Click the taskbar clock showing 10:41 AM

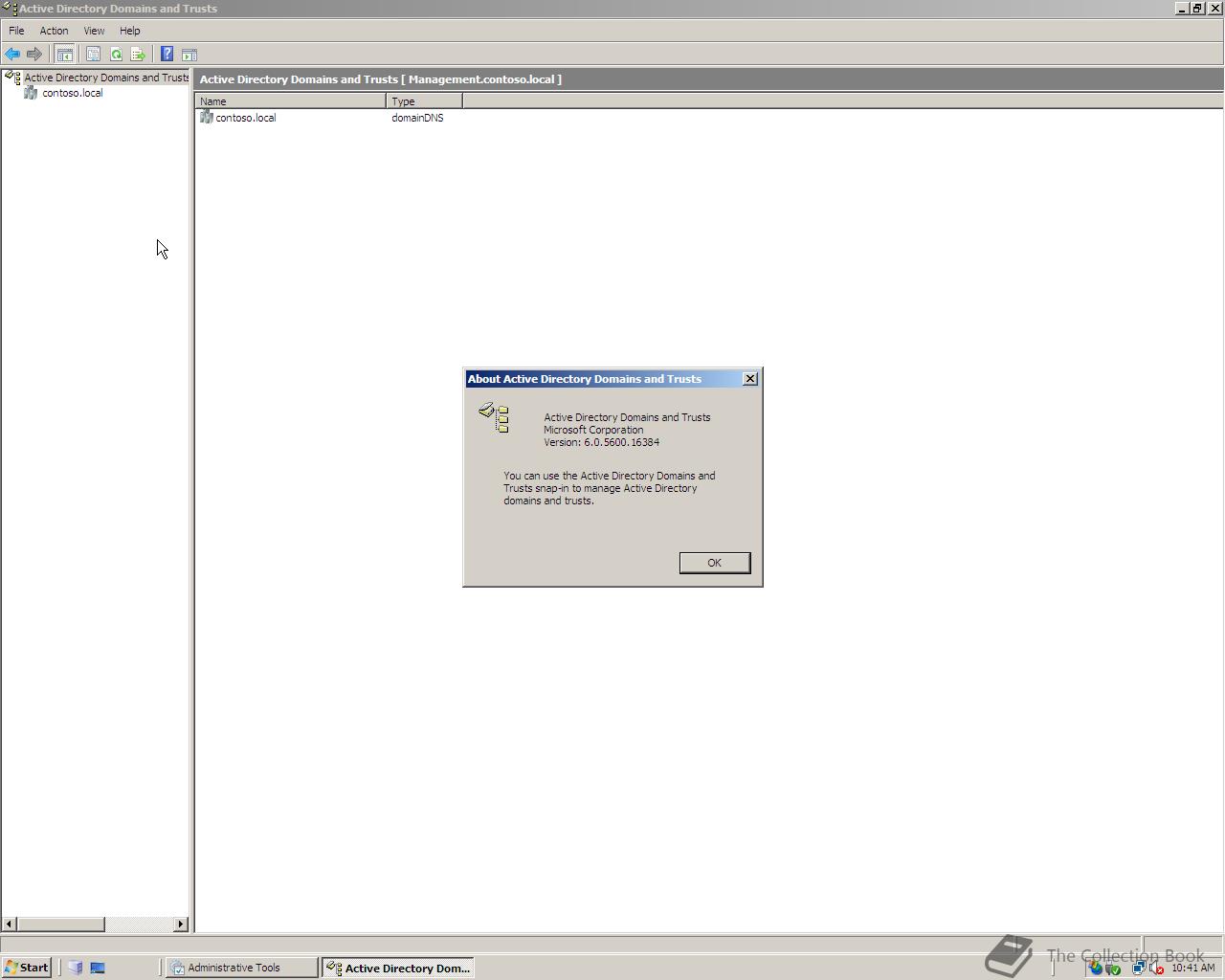tap(1192, 968)
